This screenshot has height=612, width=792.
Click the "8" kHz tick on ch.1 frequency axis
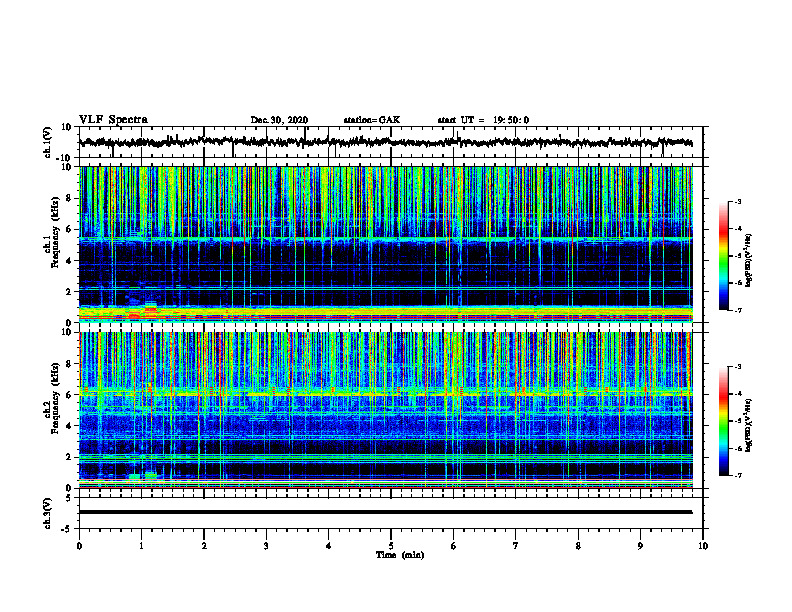point(69,198)
